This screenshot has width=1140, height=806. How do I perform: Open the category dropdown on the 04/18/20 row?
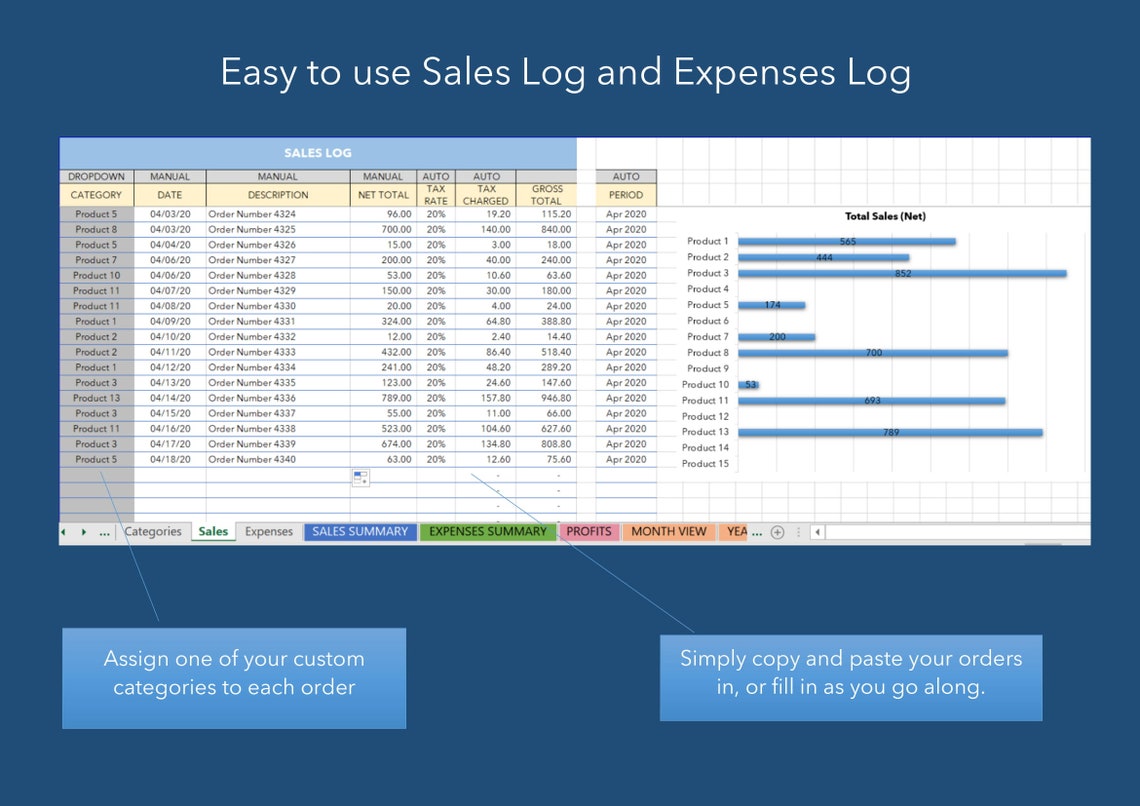click(95, 458)
